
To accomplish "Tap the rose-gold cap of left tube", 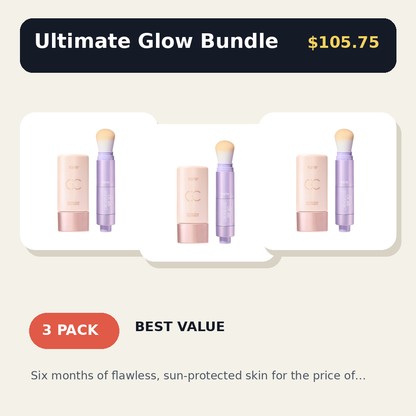I will [x=73, y=222].
